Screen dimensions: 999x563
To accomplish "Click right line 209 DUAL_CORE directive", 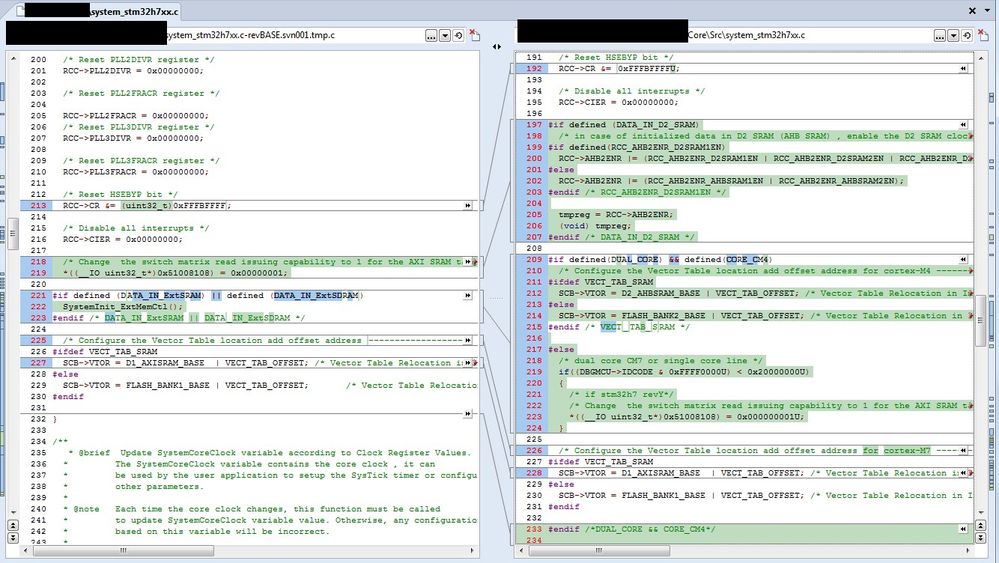I will tap(660, 260).
